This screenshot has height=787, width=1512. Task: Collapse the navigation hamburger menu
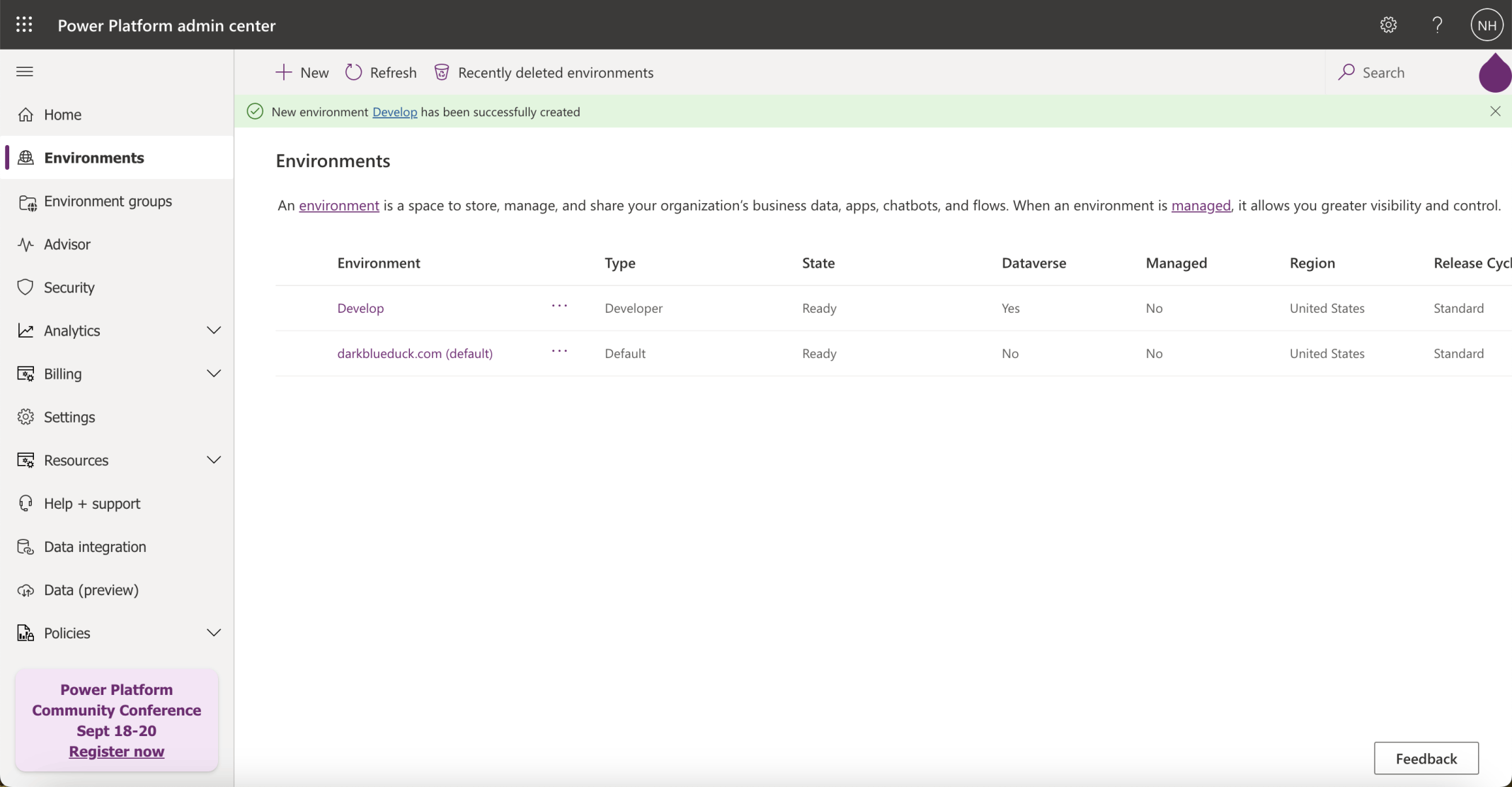tap(25, 71)
